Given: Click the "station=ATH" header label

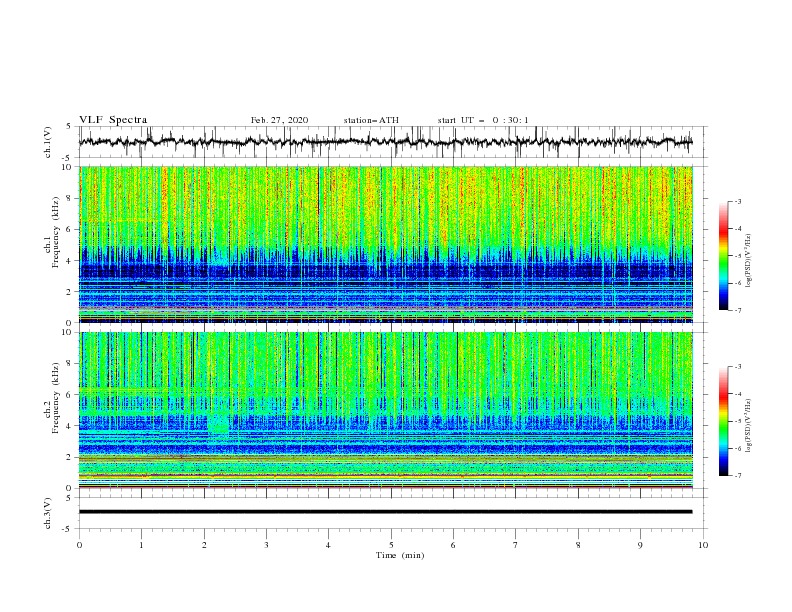Looking at the screenshot, I should [x=371, y=120].
